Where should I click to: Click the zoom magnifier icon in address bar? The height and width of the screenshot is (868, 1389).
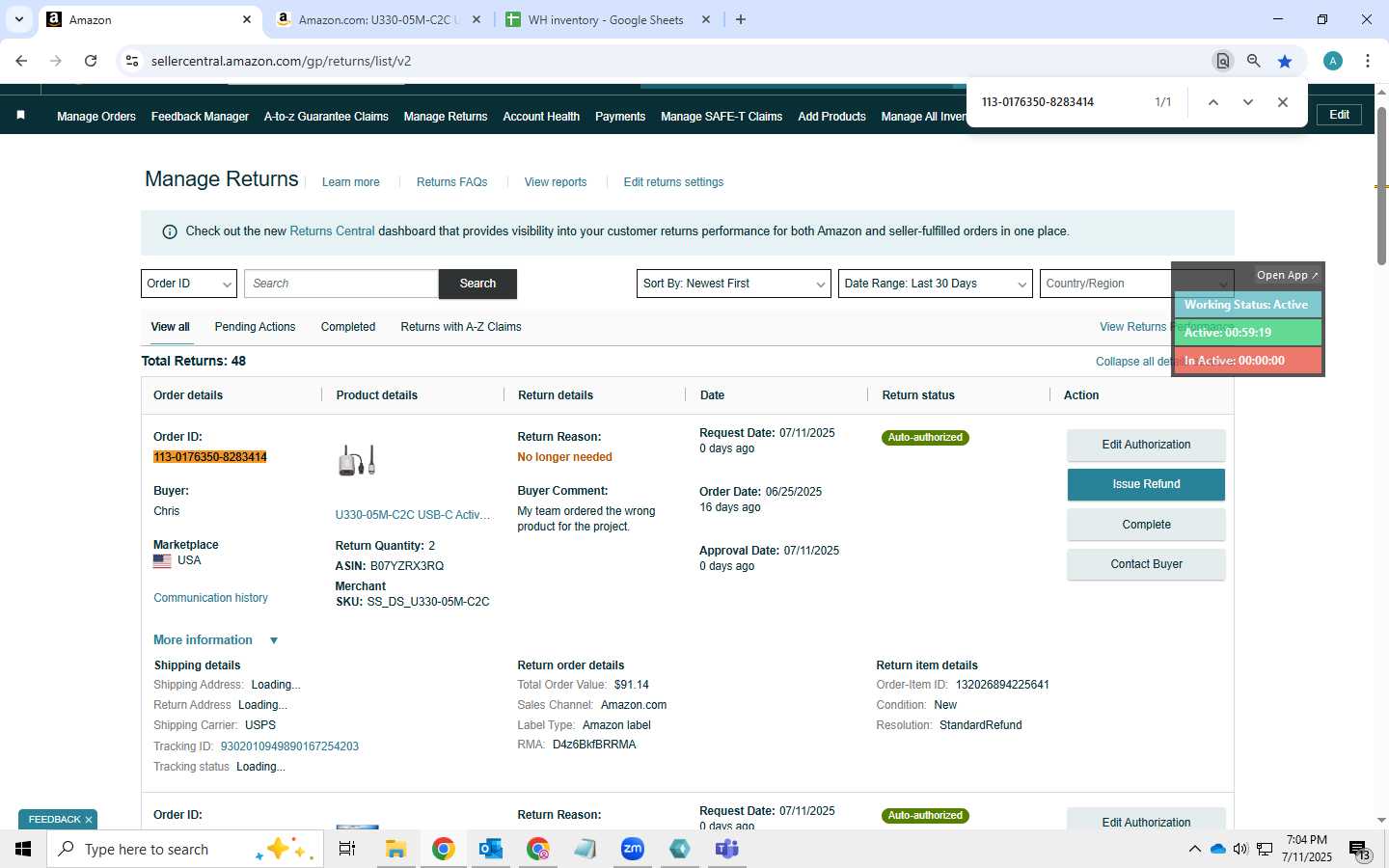coord(1253,61)
